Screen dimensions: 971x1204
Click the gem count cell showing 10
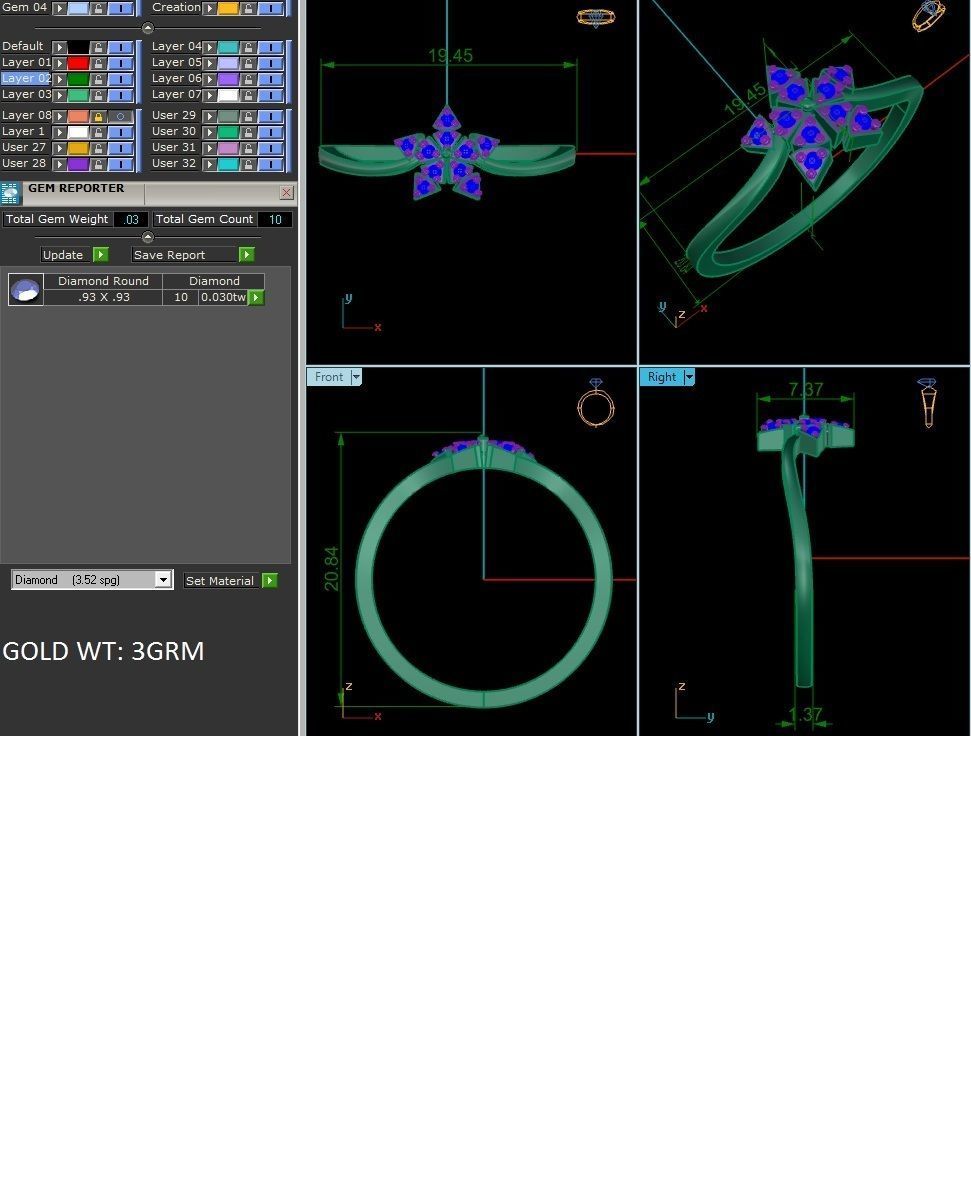coord(180,297)
